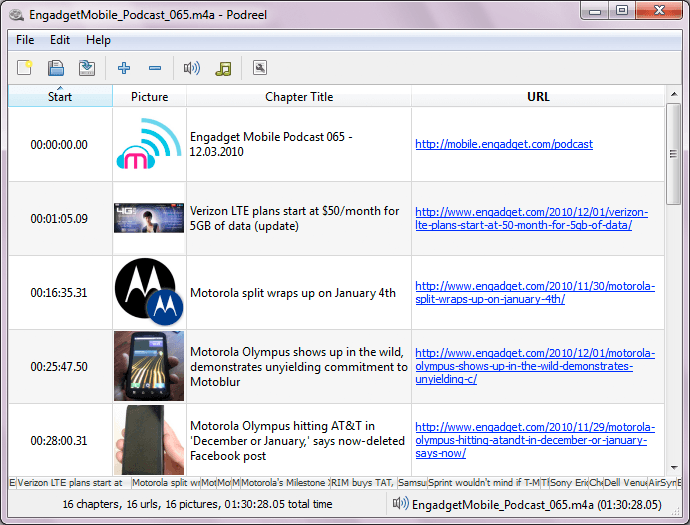
Task: Select the Verizon 4G picture thumbnail
Action: click(x=149, y=218)
